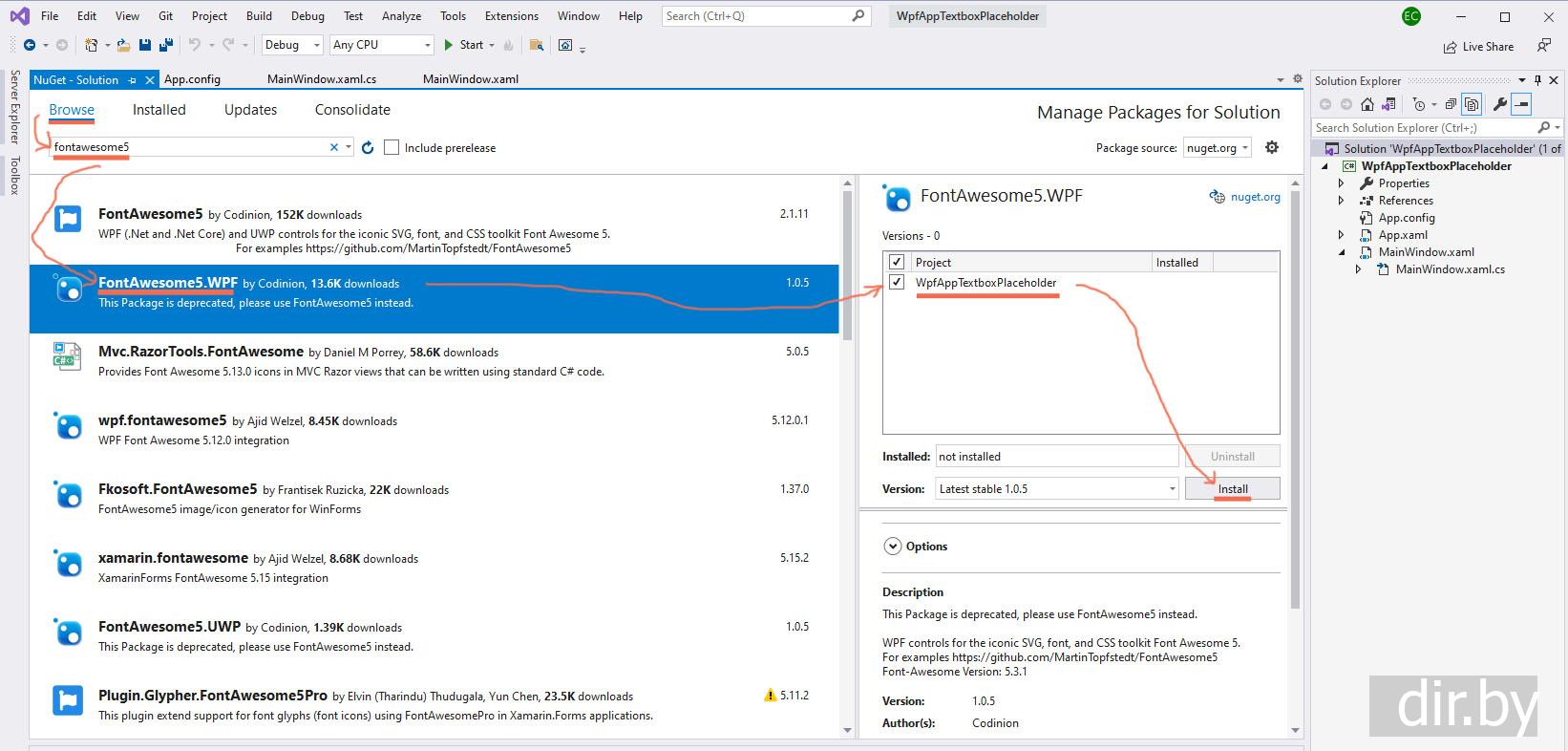Open NuGet package source settings gear

pyautogui.click(x=1272, y=147)
